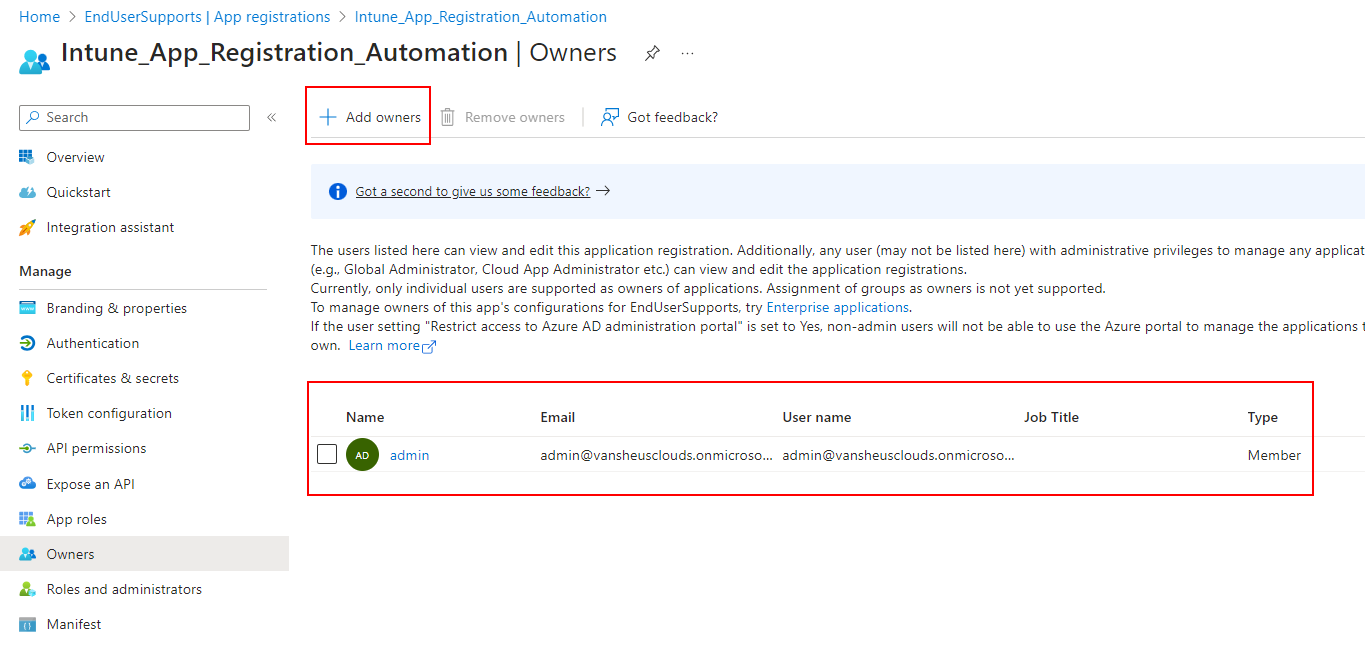Open the Got feedback? option
The image size is (1365, 646).
click(659, 117)
